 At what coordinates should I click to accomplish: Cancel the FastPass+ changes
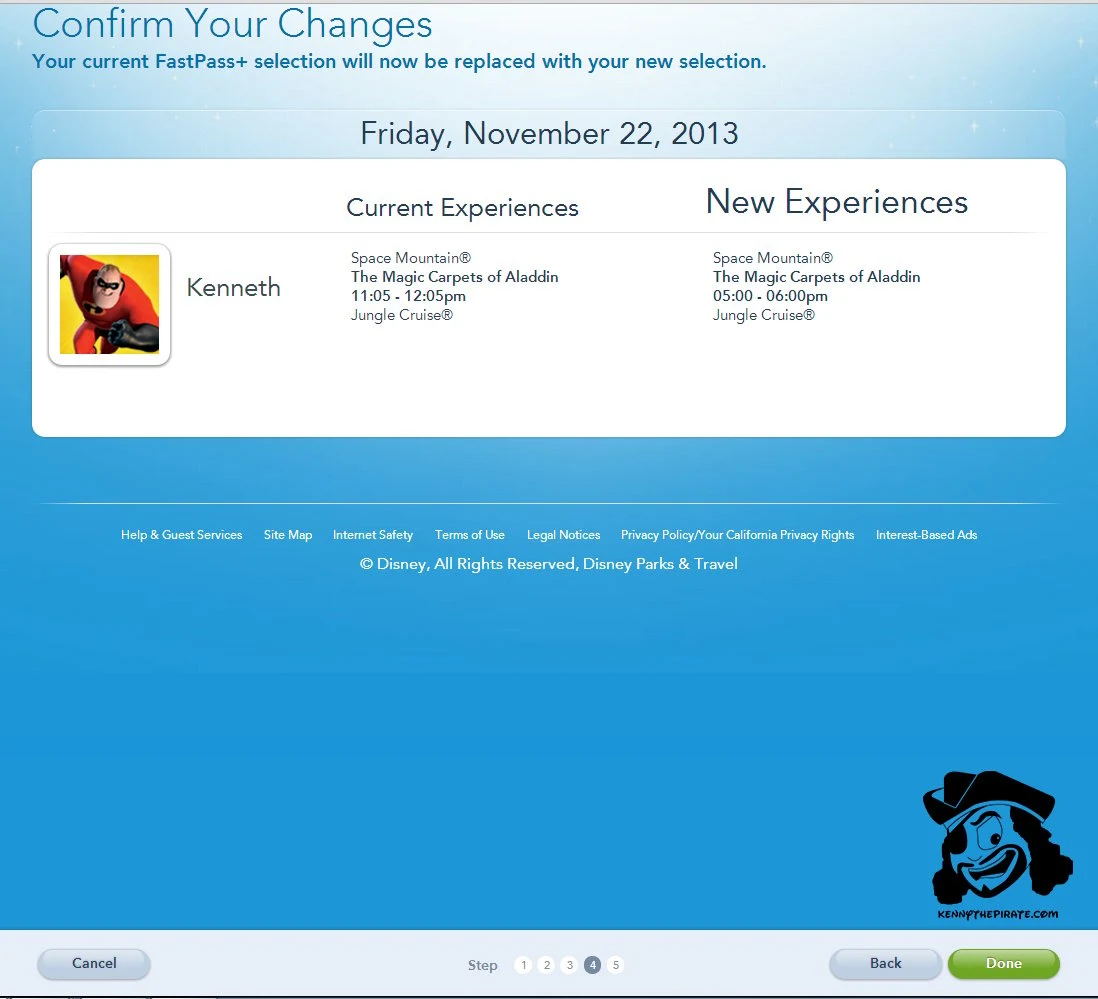tap(94, 963)
